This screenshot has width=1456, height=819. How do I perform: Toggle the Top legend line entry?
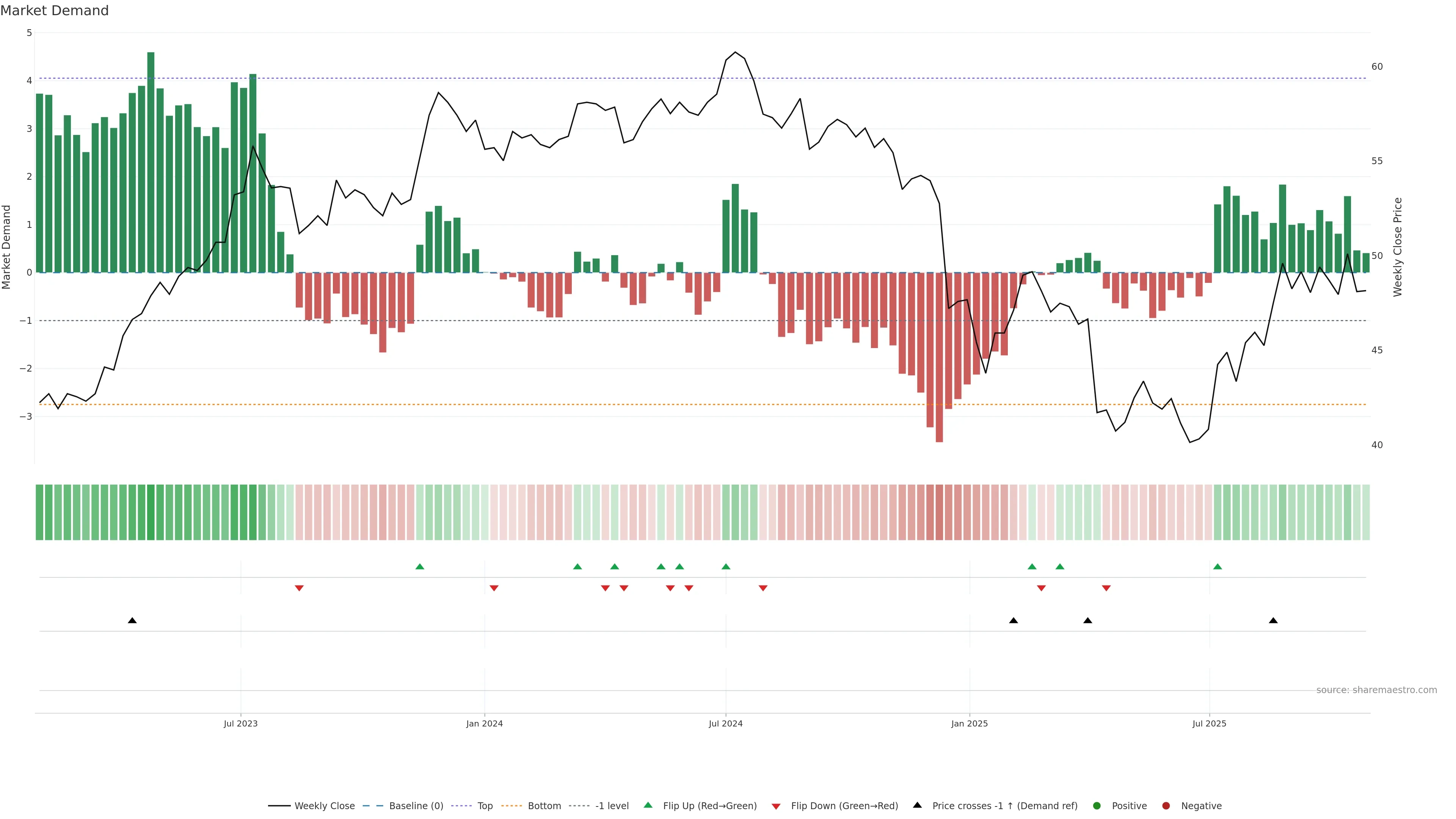(x=485, y=805)
